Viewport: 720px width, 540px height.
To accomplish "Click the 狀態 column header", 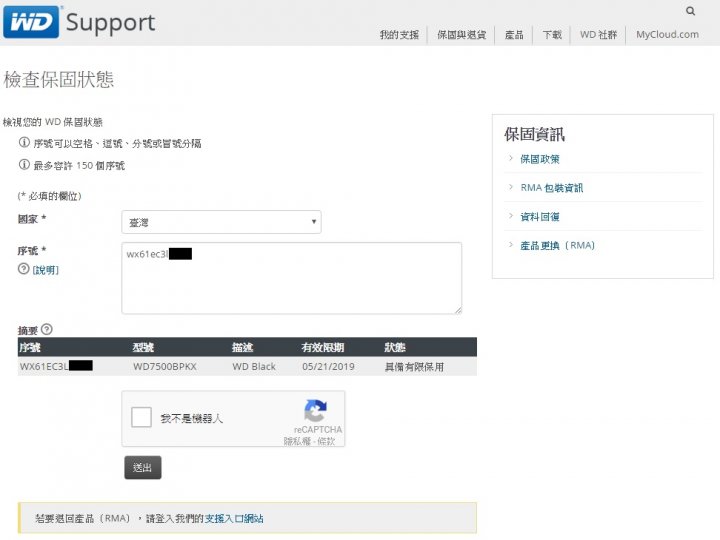I will (395, 348).
